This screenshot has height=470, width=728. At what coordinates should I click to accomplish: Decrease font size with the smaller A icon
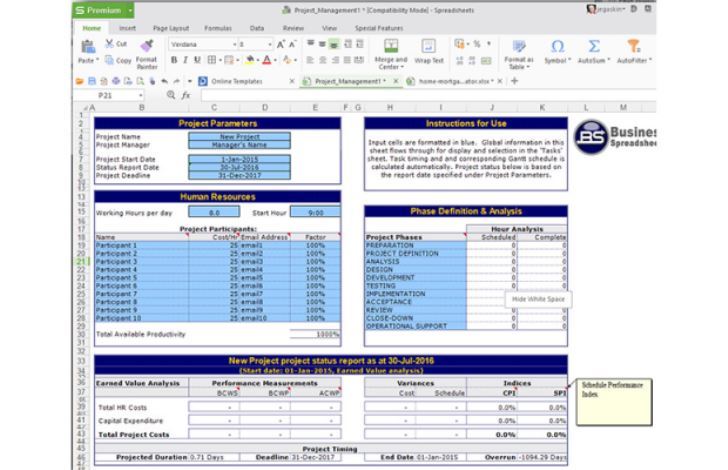(292, 45)
